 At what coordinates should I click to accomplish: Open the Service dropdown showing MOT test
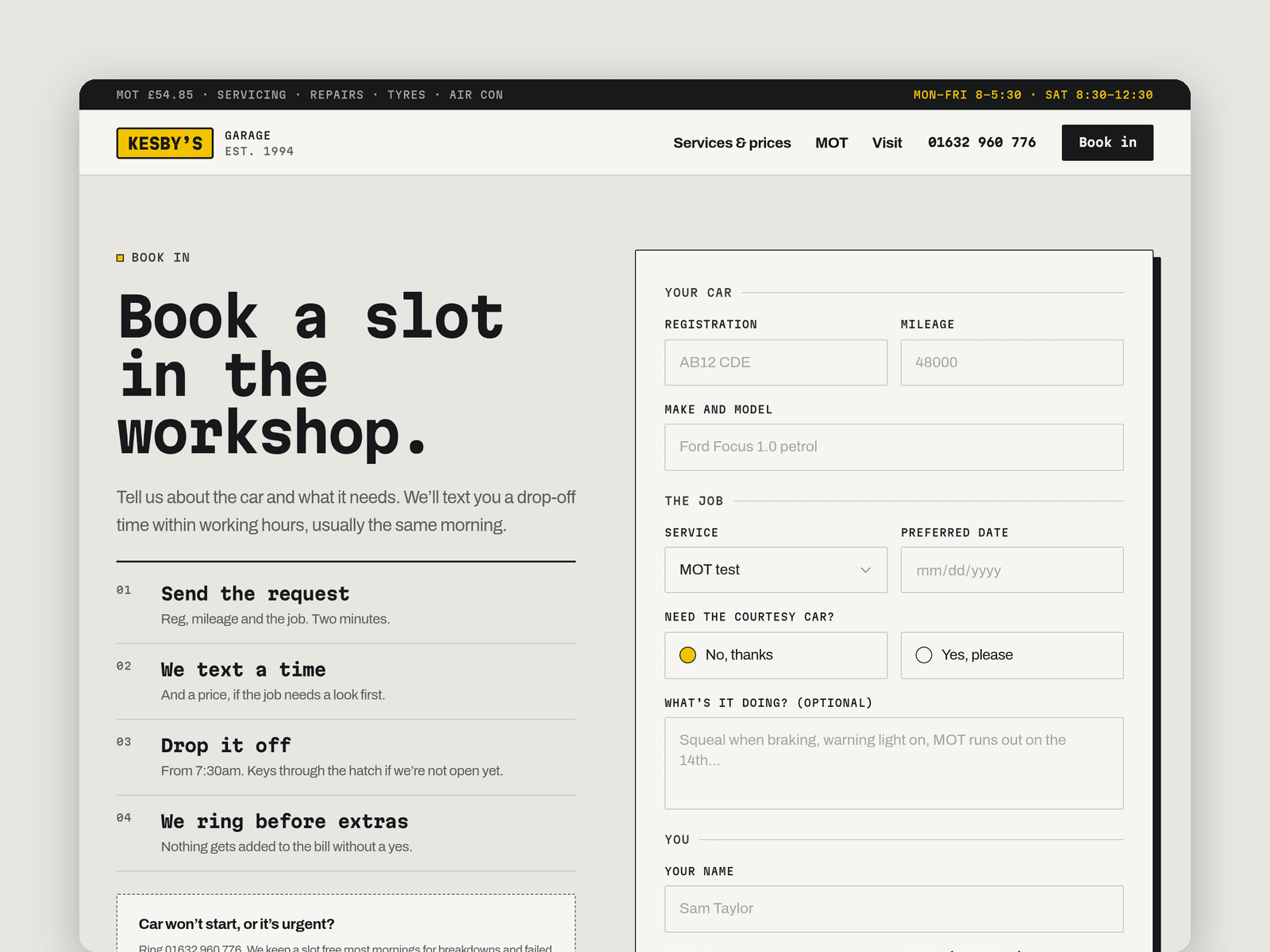775,570
